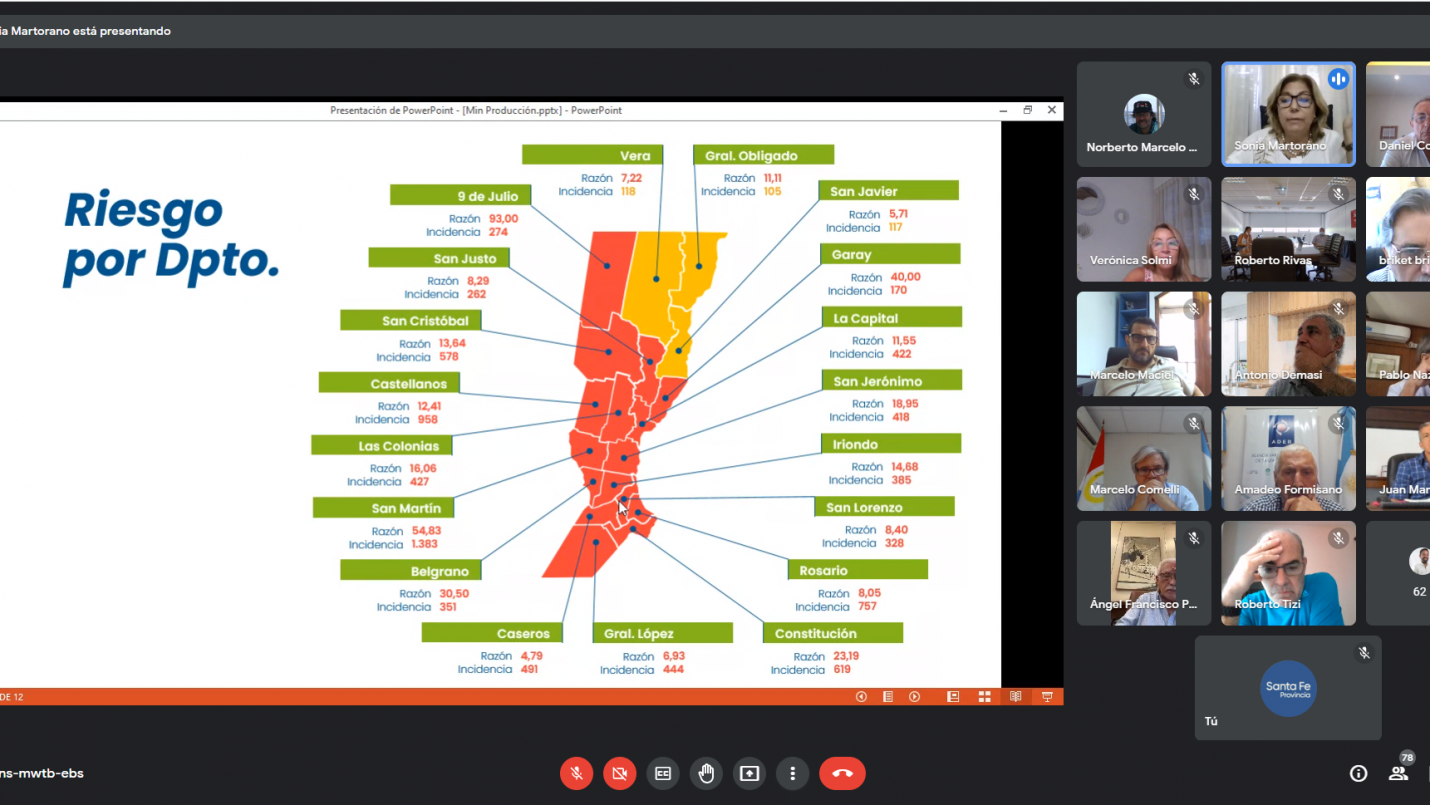Click the '9 de Julio' department label
1430x805 pixels.
click(460, 195)
